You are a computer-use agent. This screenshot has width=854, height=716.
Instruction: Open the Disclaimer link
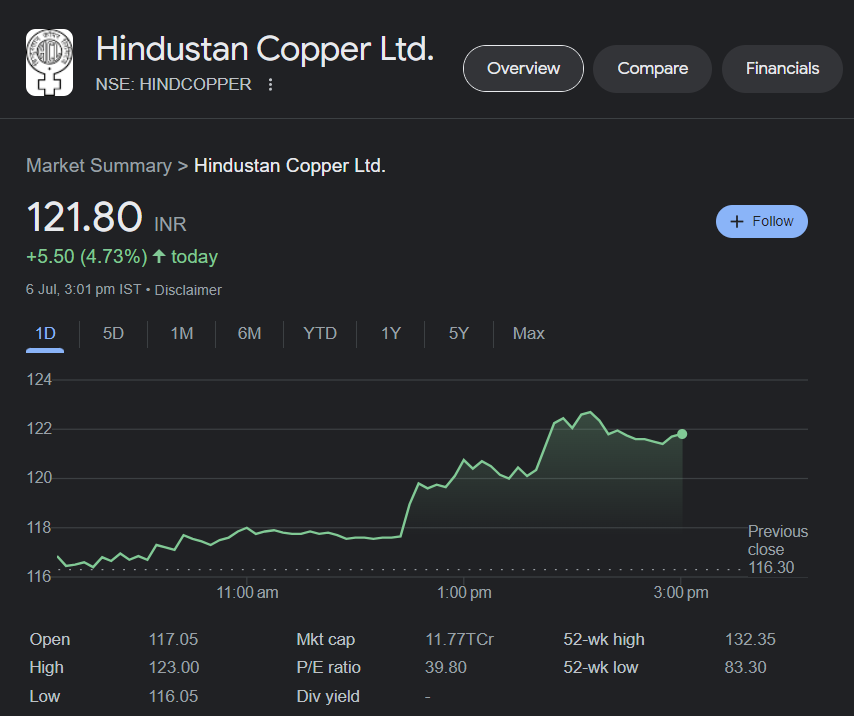click(x=188, y=290)
